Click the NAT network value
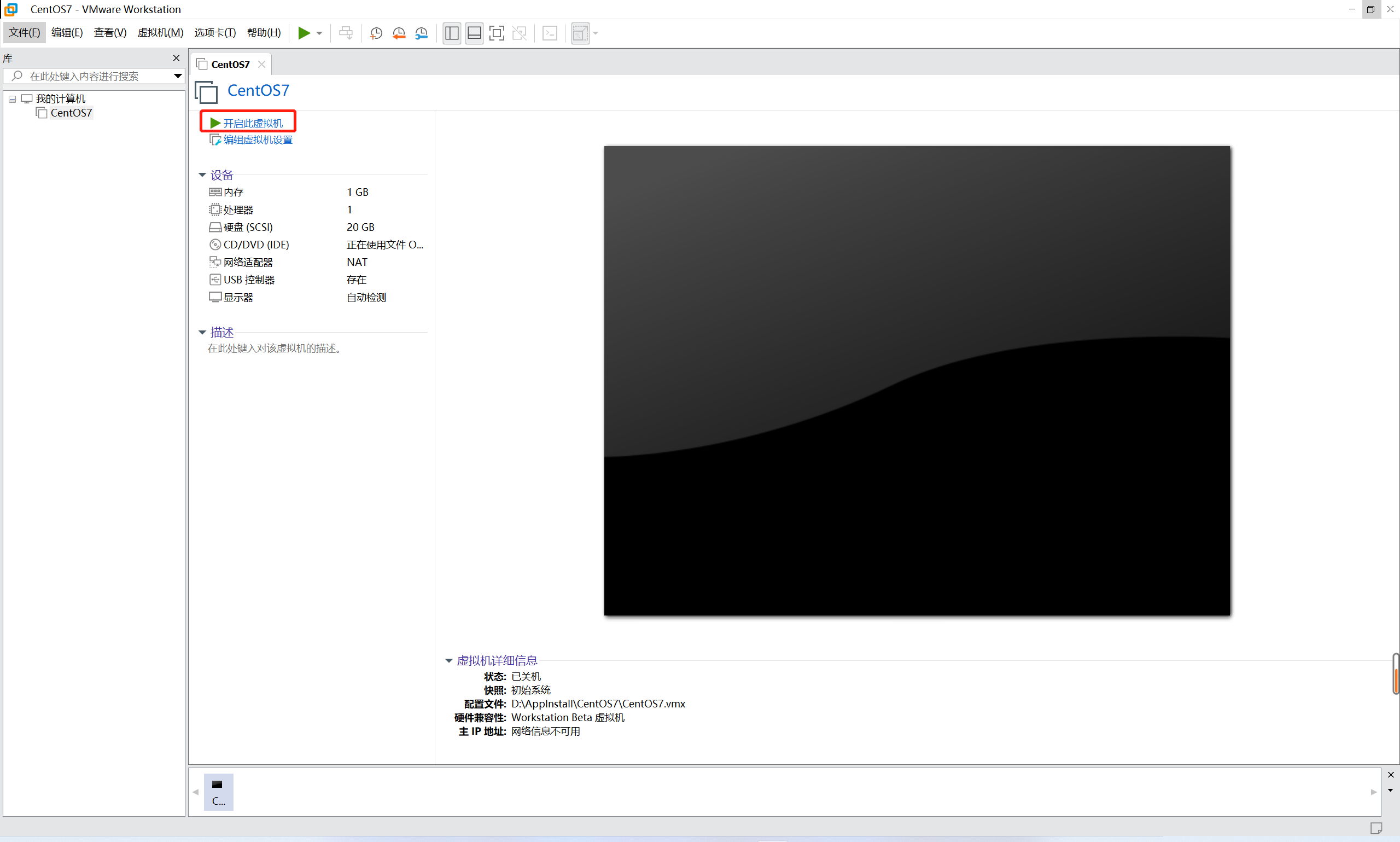 pyautogui.click(x=357, y=262)
